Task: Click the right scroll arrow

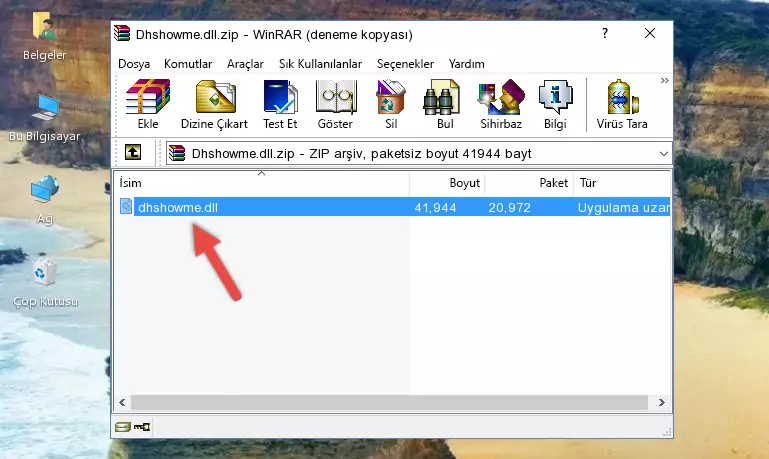Action: click(662, 403)
